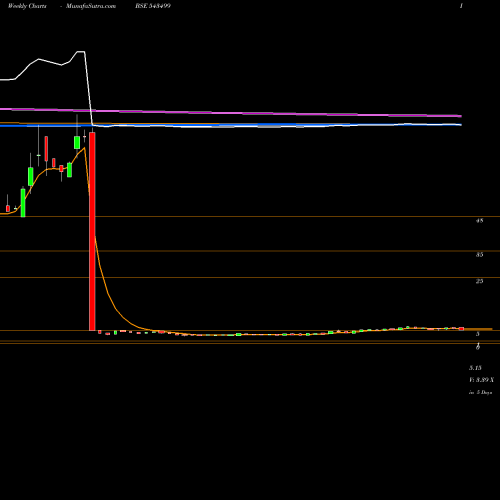Click the 'Weekly Charts' title text
This screenshot has height=500, width=500.
(27, 6)
